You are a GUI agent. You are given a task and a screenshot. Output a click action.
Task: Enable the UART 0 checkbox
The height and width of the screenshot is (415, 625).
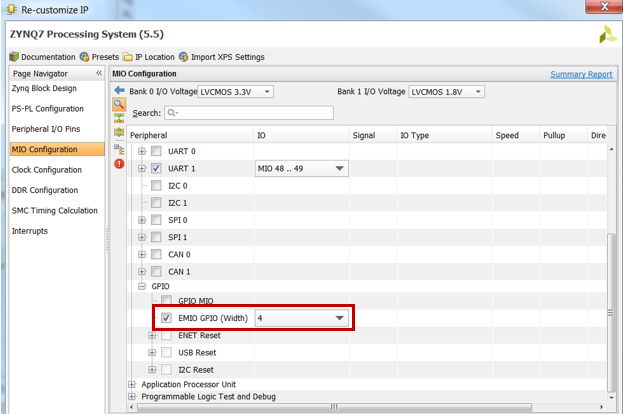pyautogui.click(x=156, y=151)
